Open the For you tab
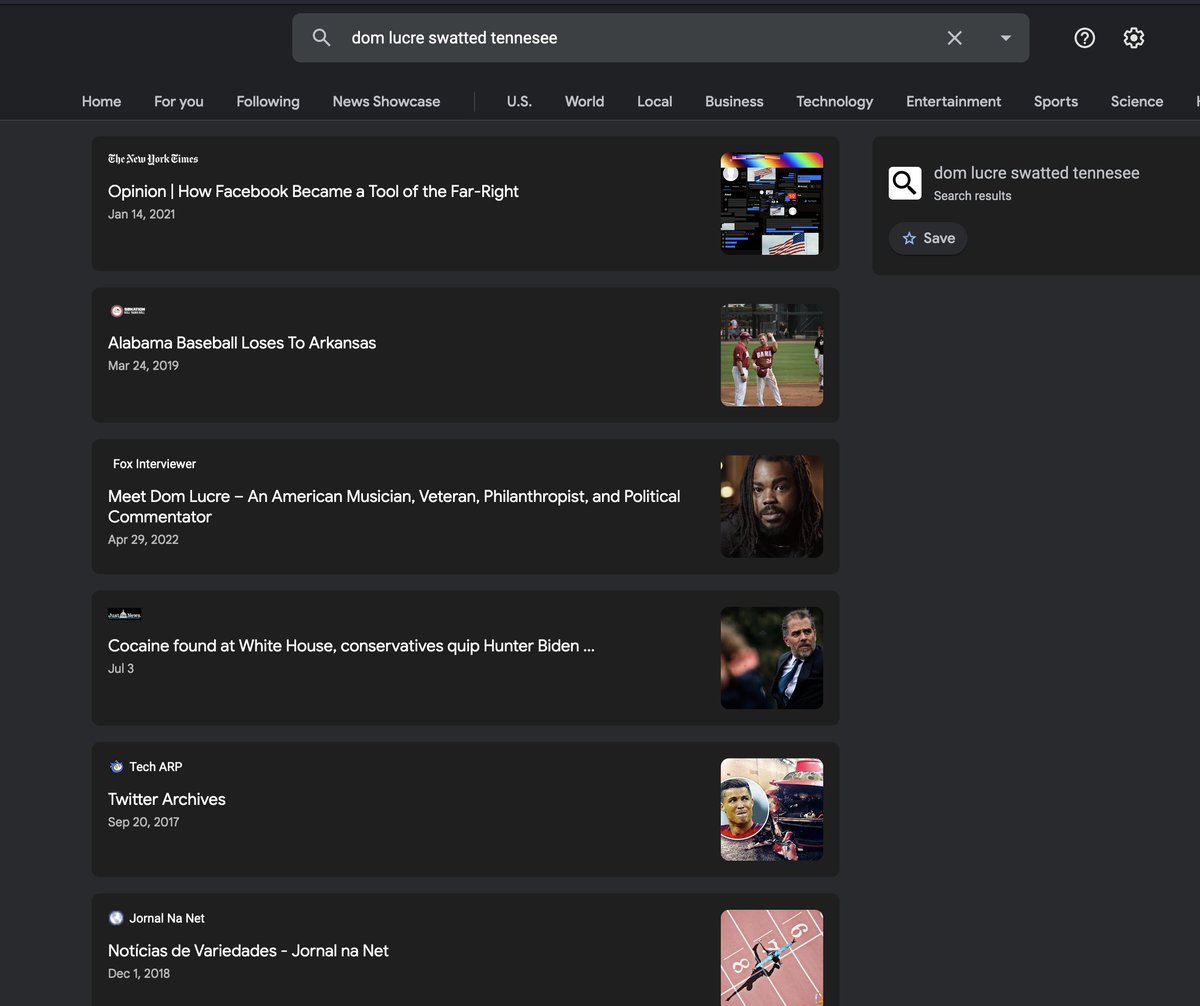 (179, 101)
